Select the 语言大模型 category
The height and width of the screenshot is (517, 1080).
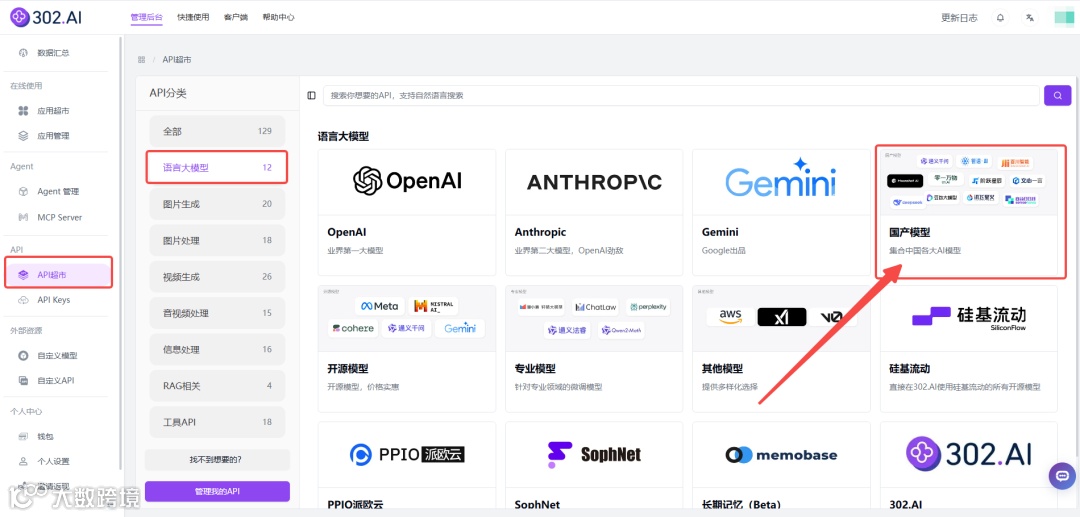coord(217,167)
